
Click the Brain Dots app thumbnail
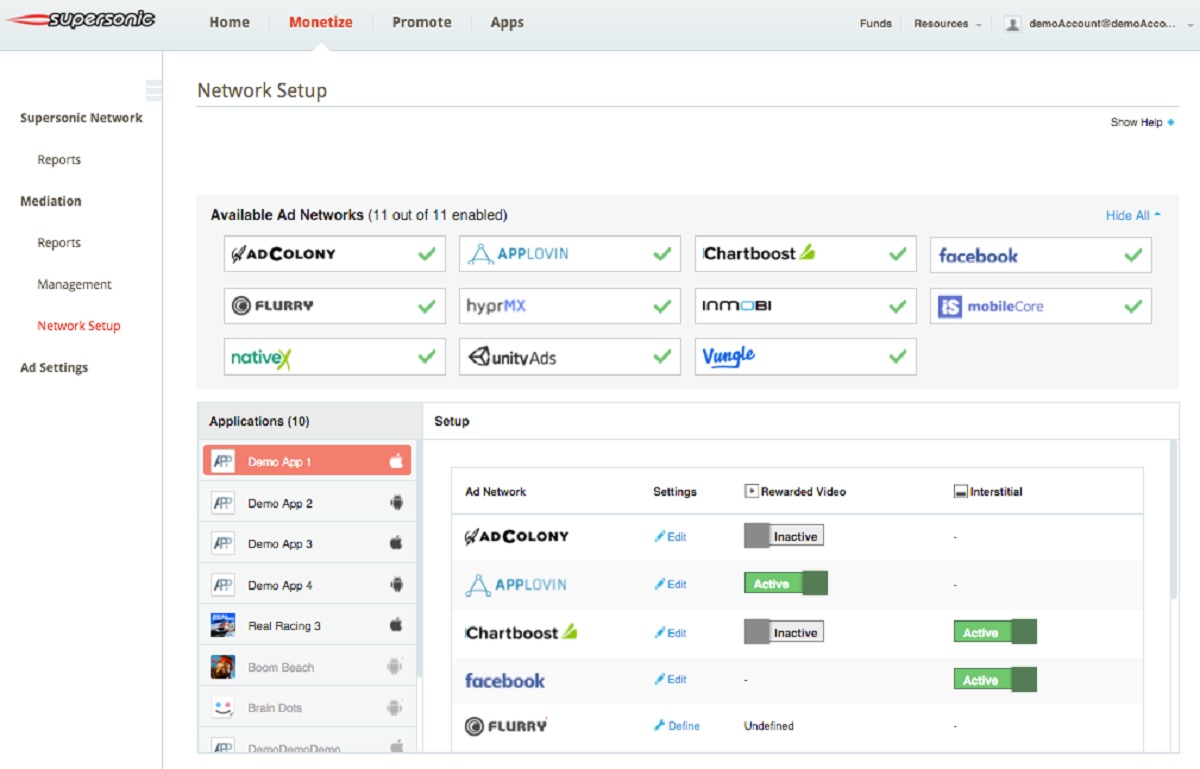pos(223,707)
